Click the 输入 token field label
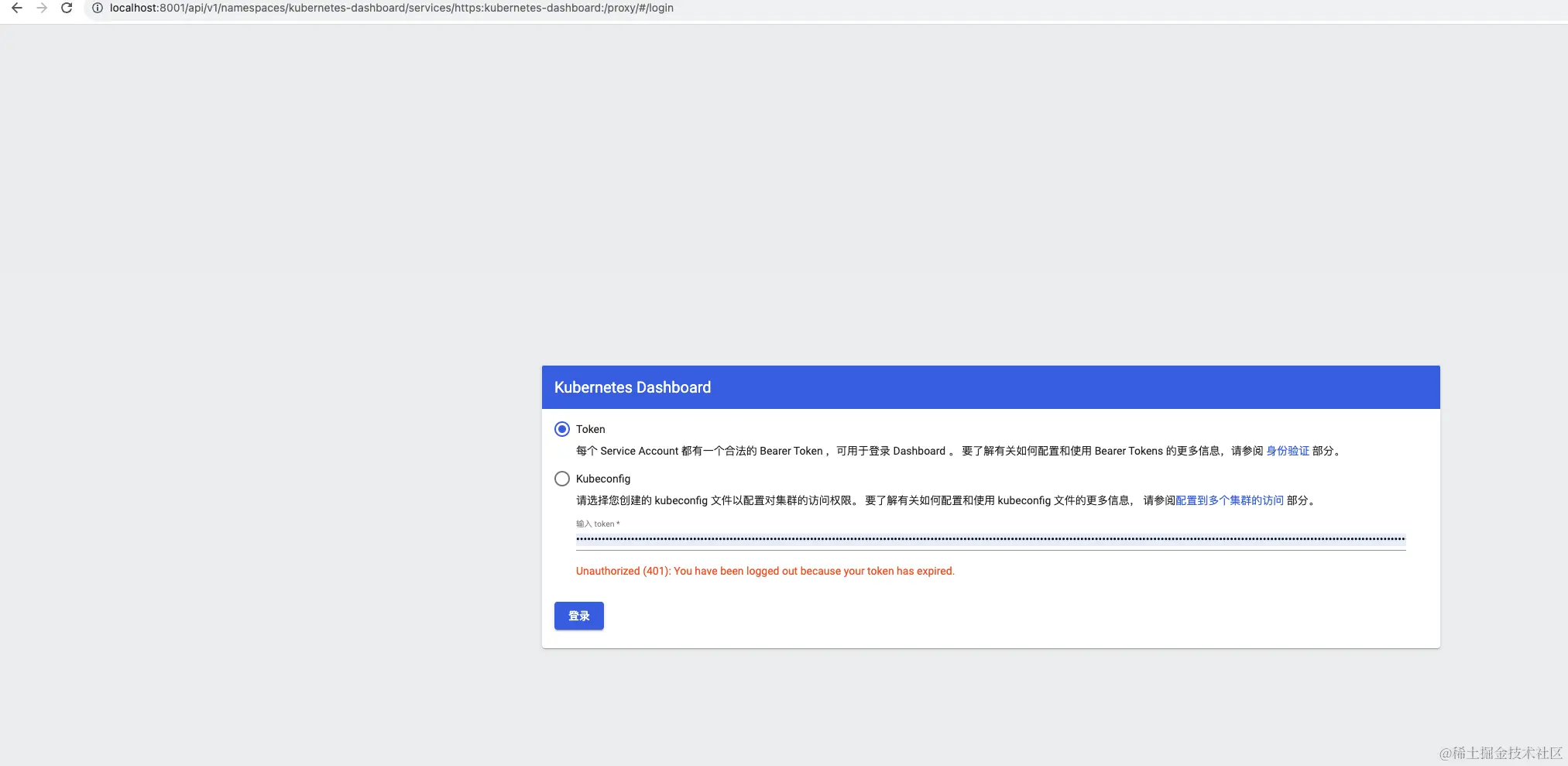The height and width of the screenshot is (766, 1568). 598,524
